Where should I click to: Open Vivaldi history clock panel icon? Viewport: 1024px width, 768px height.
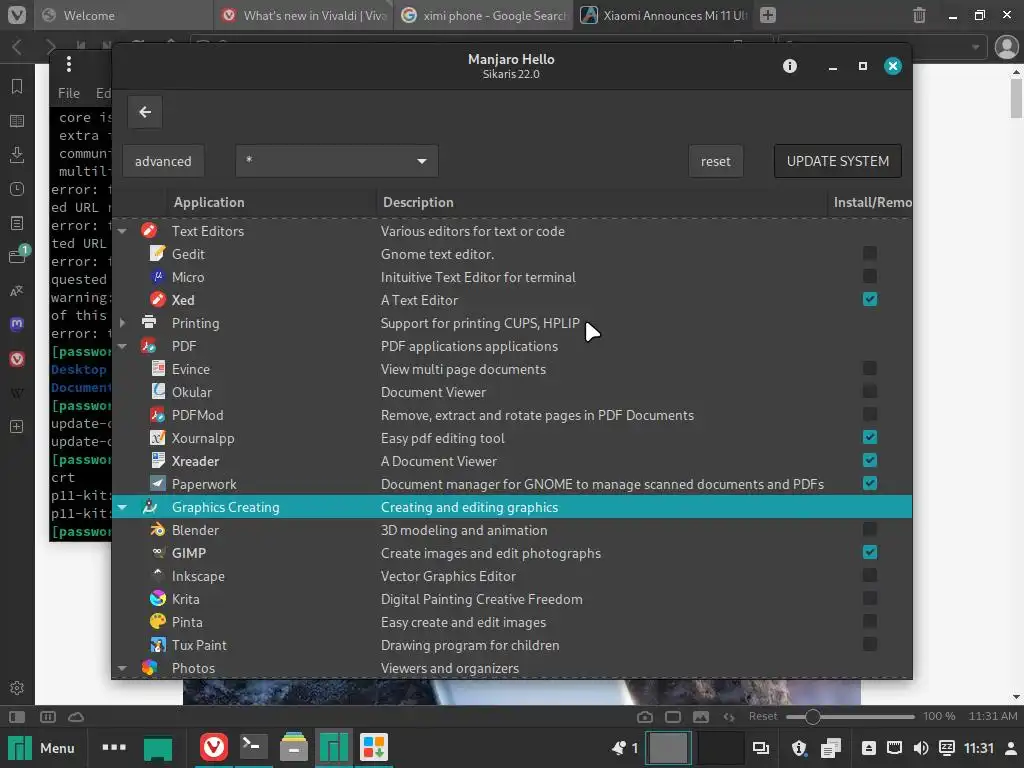pyautogui.click(x=17, y=189)
